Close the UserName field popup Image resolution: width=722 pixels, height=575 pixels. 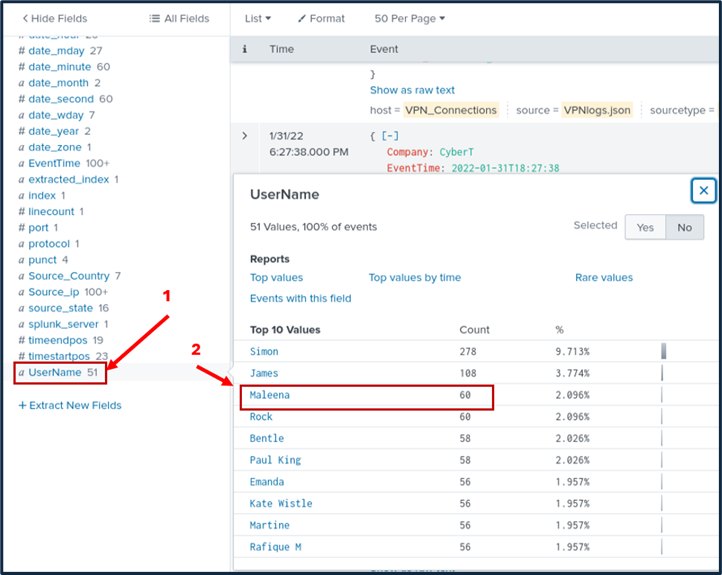[x=703, y=190]
